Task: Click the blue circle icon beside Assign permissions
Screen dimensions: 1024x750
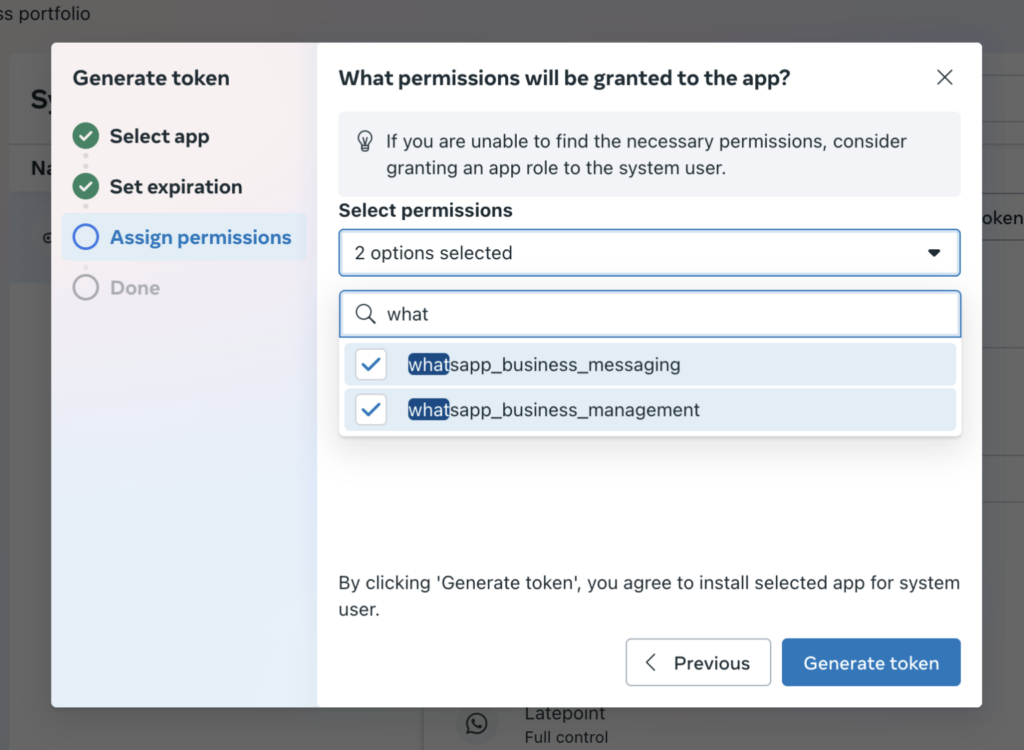Action: (x=85, y=237)
